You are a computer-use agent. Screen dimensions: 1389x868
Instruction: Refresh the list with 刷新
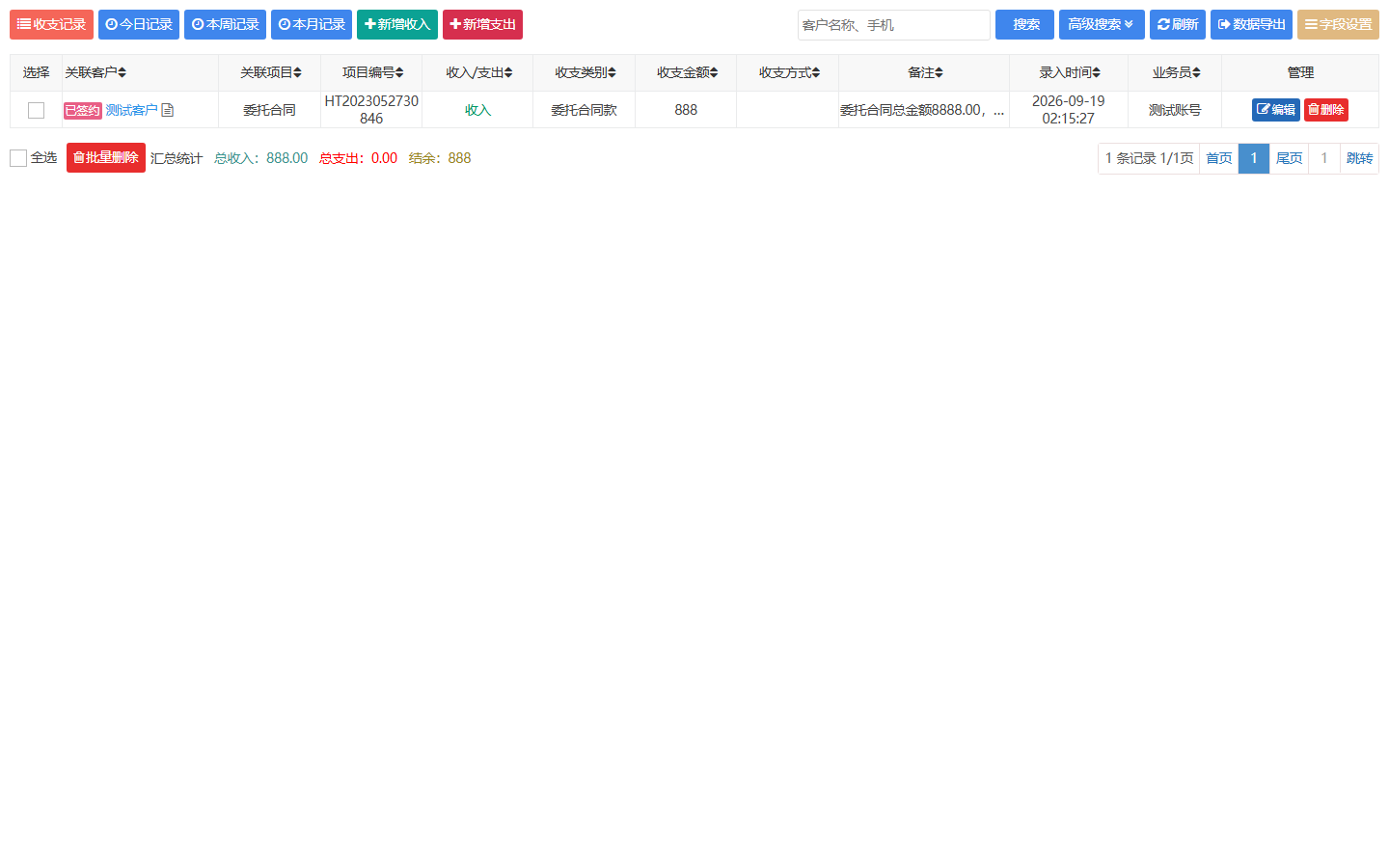coord(1178,24)
